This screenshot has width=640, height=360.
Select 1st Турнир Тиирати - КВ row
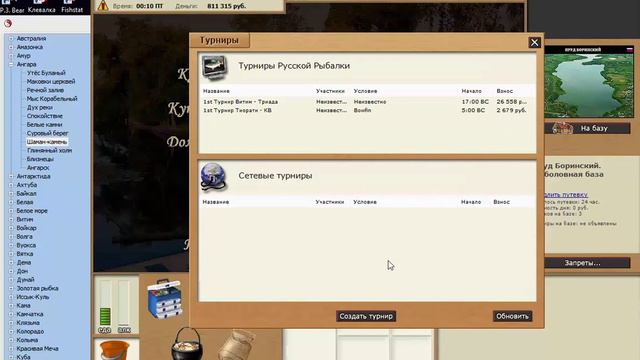pyautogui.click(x=367, y=110)
